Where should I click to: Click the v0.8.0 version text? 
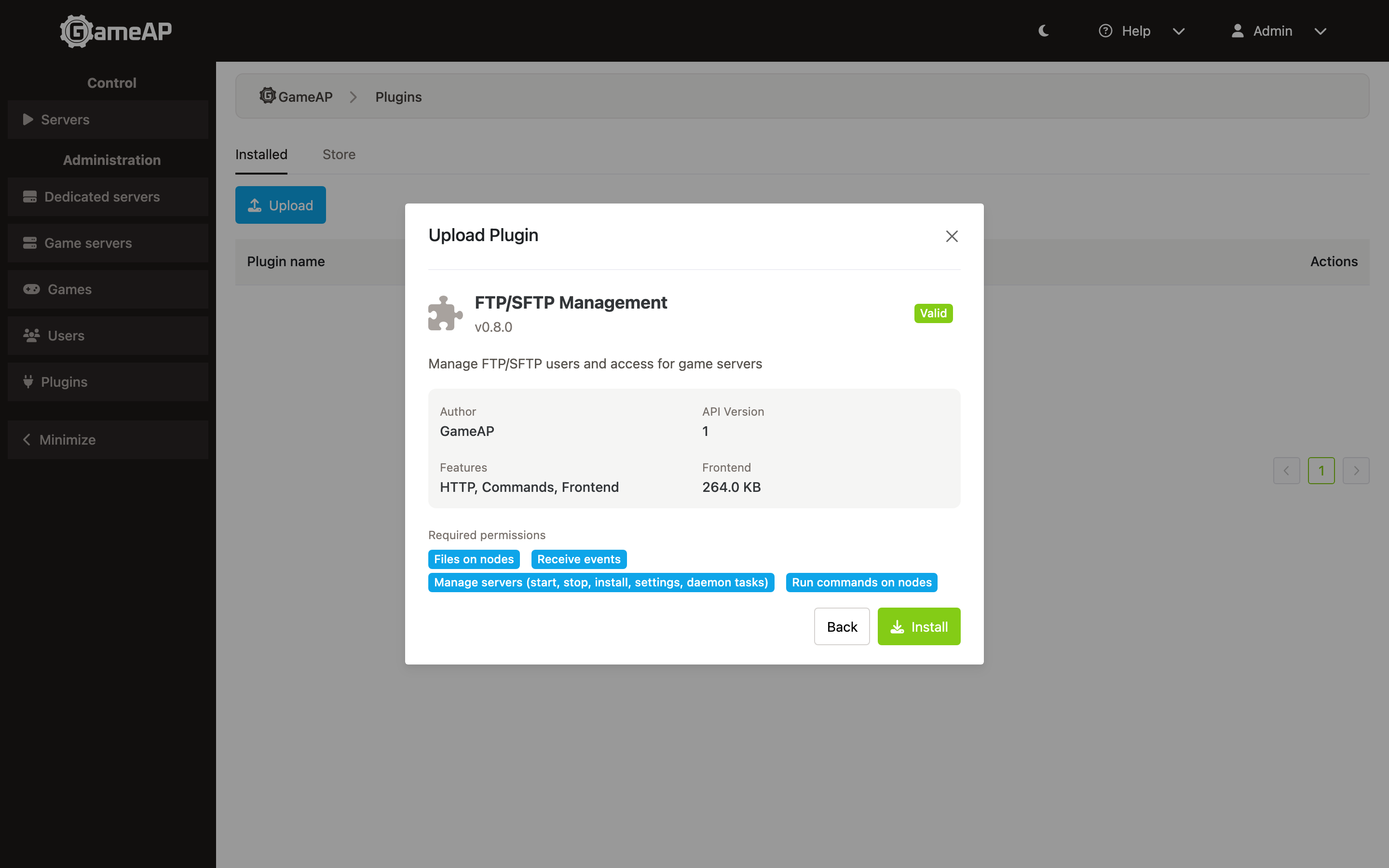tap(493, 327)
